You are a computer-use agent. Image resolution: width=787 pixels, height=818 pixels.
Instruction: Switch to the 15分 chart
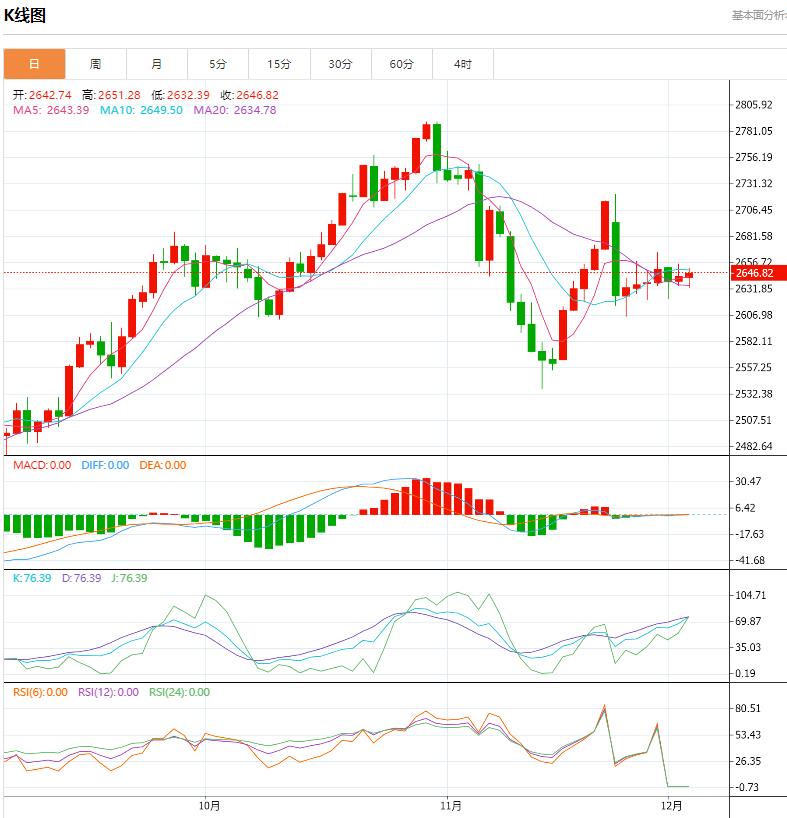(281, 62)
